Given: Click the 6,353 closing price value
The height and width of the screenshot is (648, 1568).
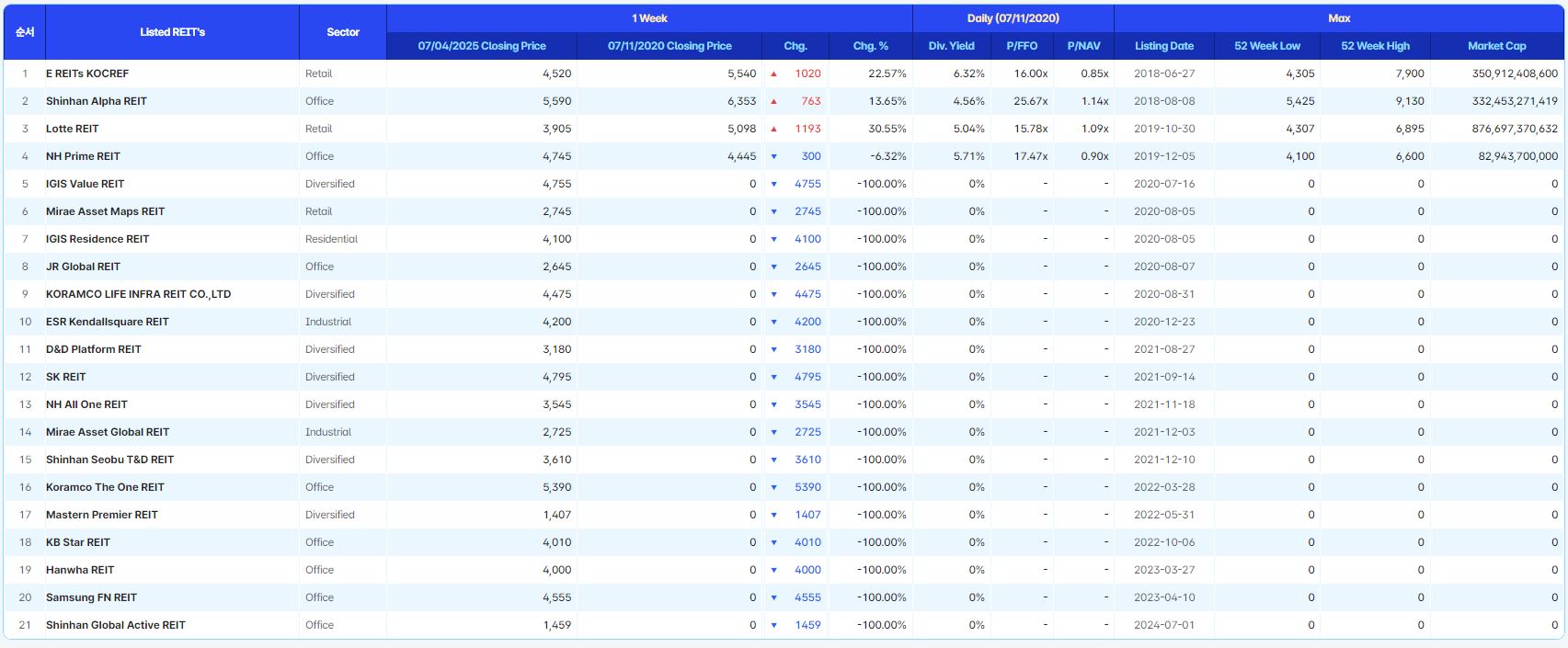Looking at the screenshot, I should point(742,101).
